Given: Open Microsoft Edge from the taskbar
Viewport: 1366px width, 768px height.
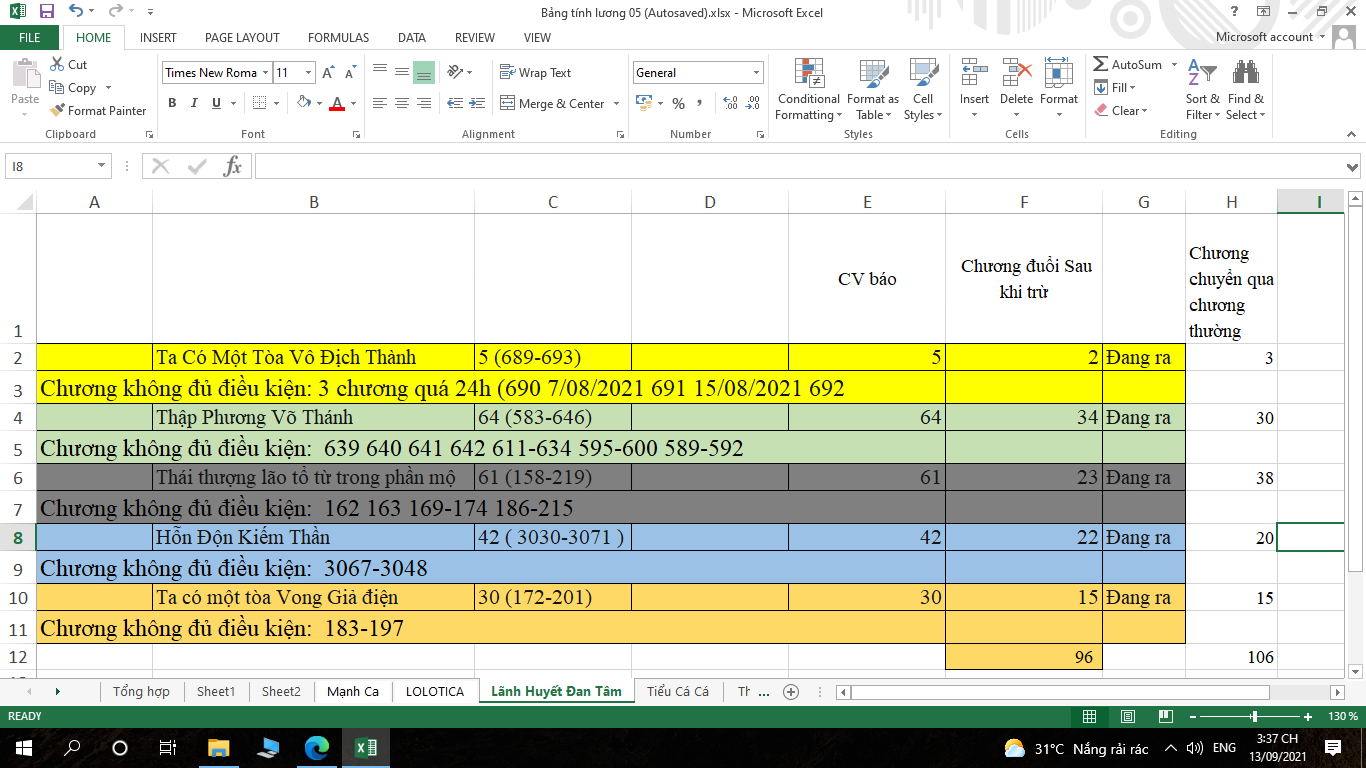Looking at the screenshot, I should [x=317, y=747].
